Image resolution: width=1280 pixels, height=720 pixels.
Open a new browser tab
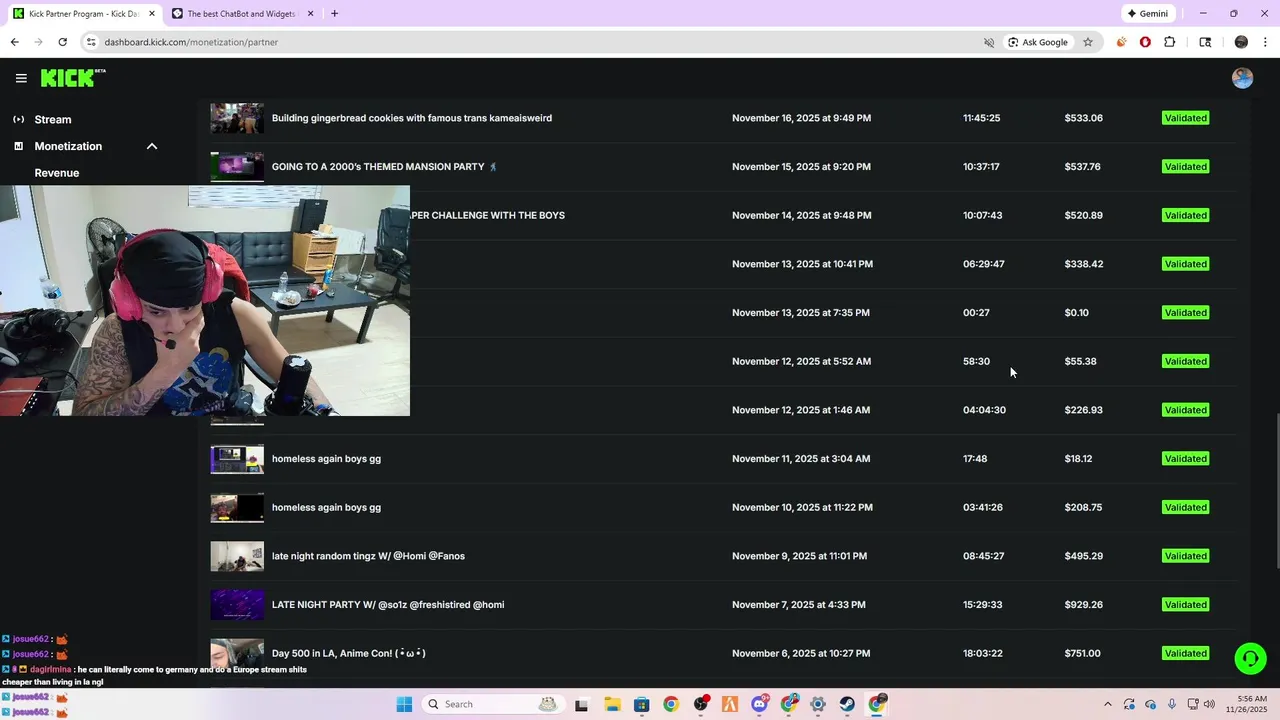pos(334,14)
